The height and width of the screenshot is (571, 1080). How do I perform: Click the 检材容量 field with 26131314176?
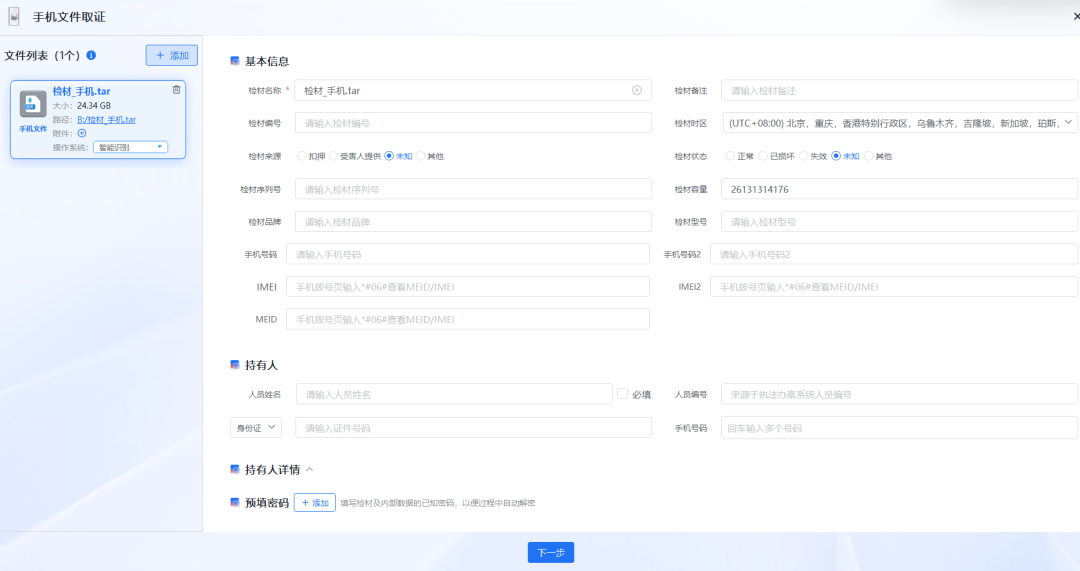pyautogui.click(x=900, y=189)
